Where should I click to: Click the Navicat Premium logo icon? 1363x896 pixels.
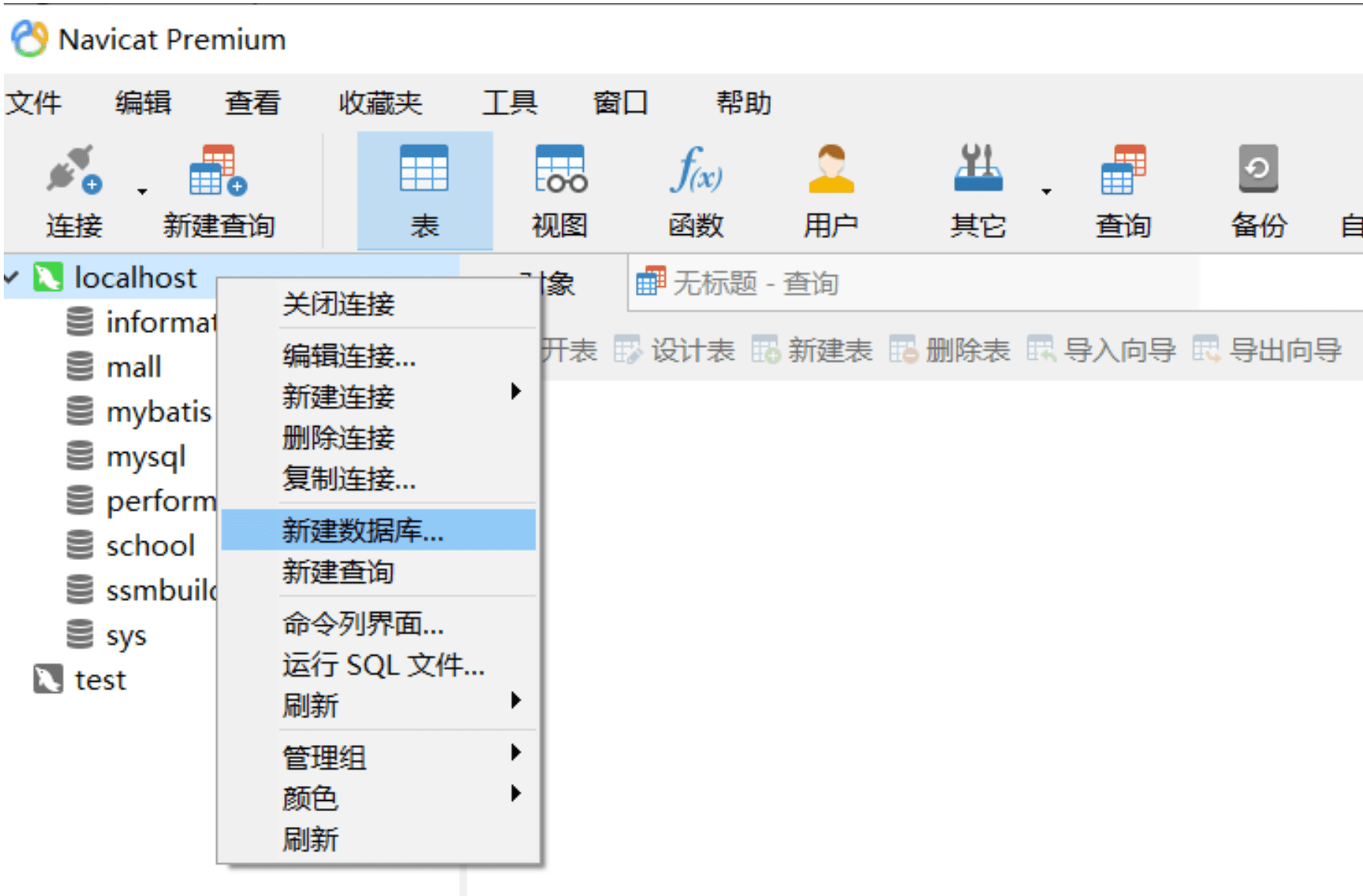tap(30, 39)
